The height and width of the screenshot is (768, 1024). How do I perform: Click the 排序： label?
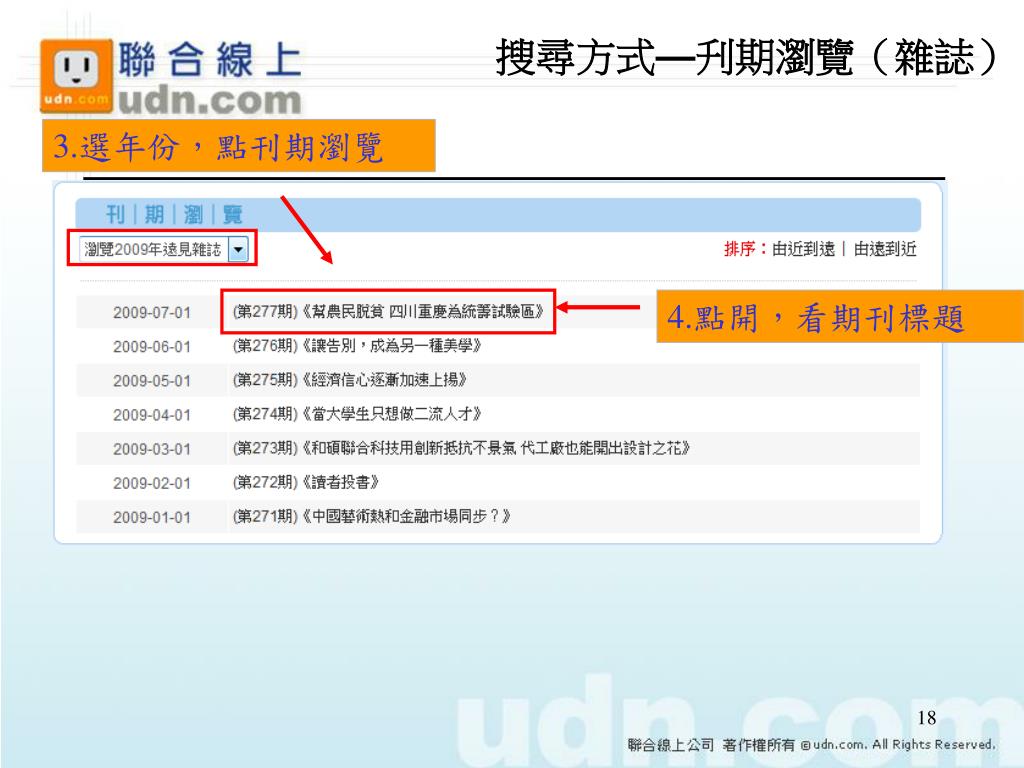point(746,249)
